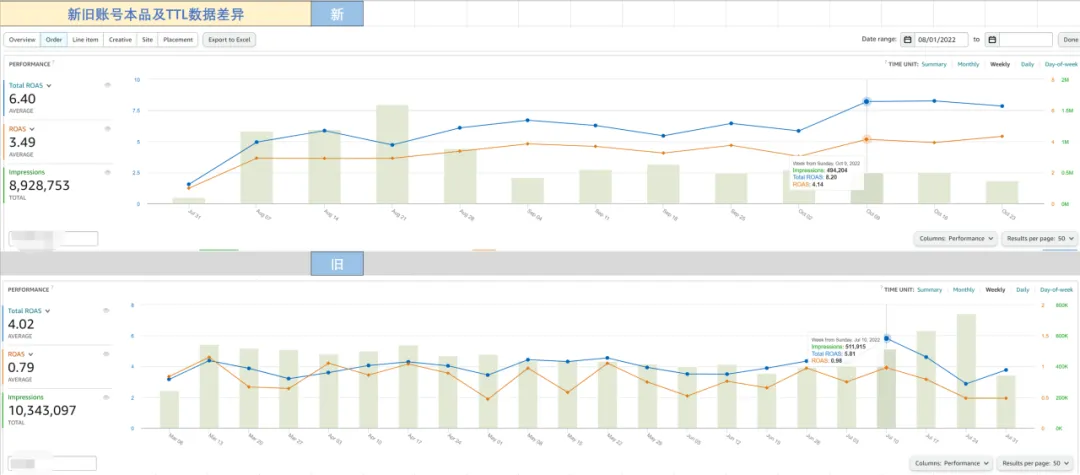
Task: Toggle eye icon beside Total ROAS 4.02
Action: coord(107,310)
